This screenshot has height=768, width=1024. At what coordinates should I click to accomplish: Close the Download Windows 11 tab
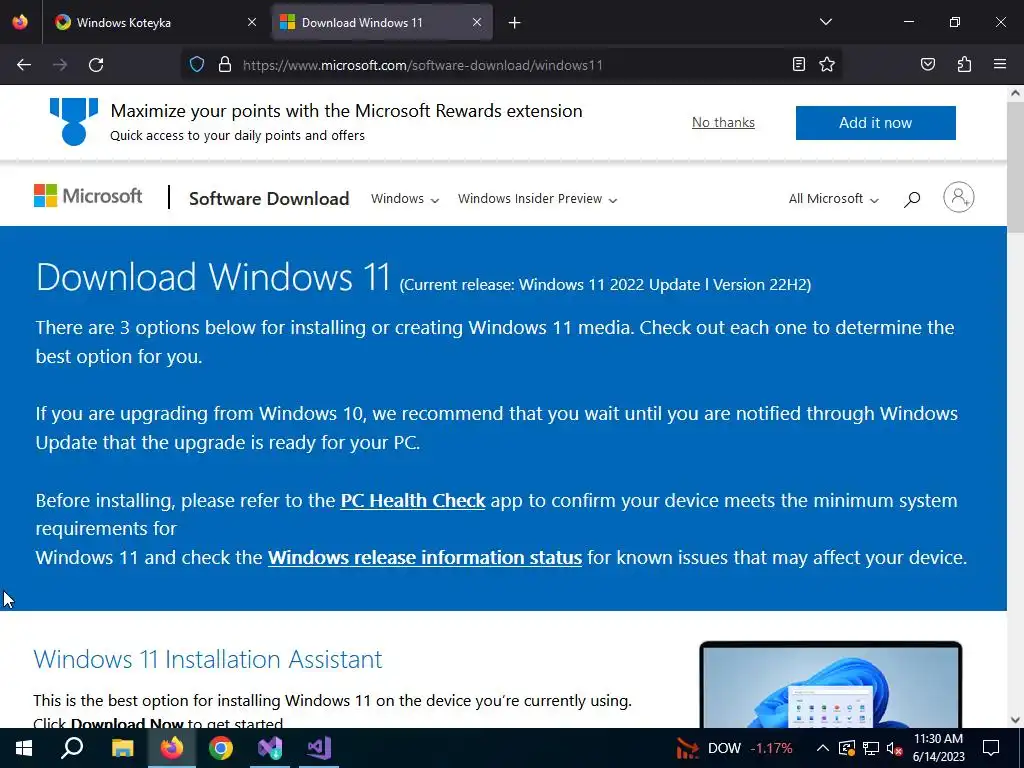pyautogui.click(x=477, y=22)
